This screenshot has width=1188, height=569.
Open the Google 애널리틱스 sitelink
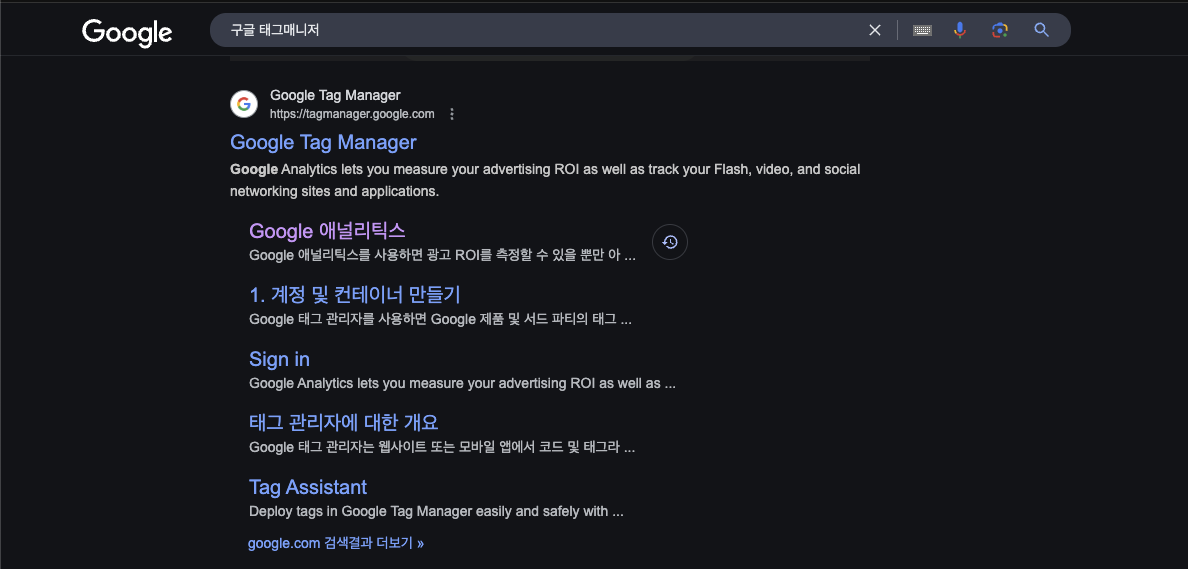point(327,230)
